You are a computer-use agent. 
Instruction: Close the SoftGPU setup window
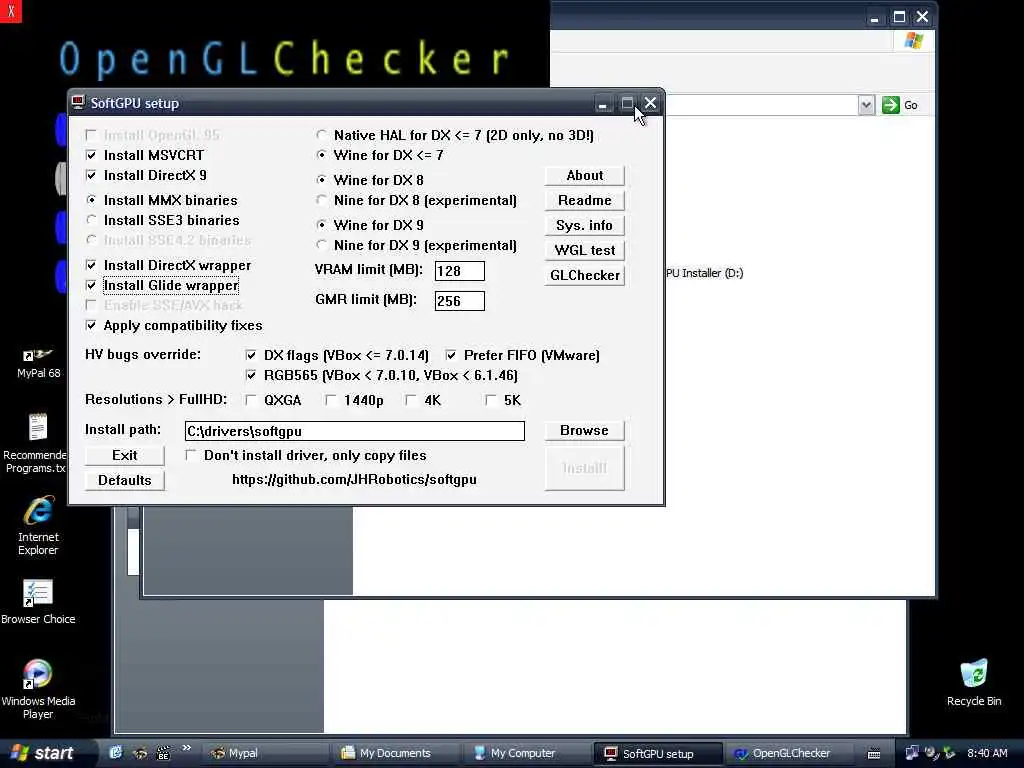pos(650,103)
